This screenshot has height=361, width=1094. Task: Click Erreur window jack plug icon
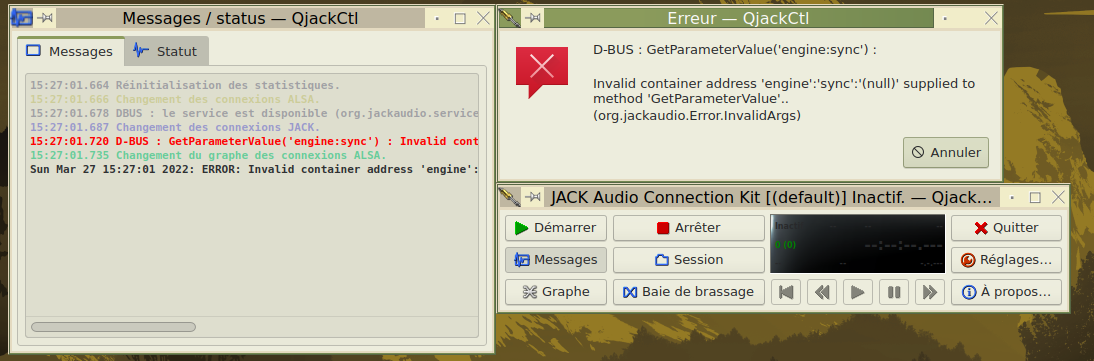tap(511, 18)
